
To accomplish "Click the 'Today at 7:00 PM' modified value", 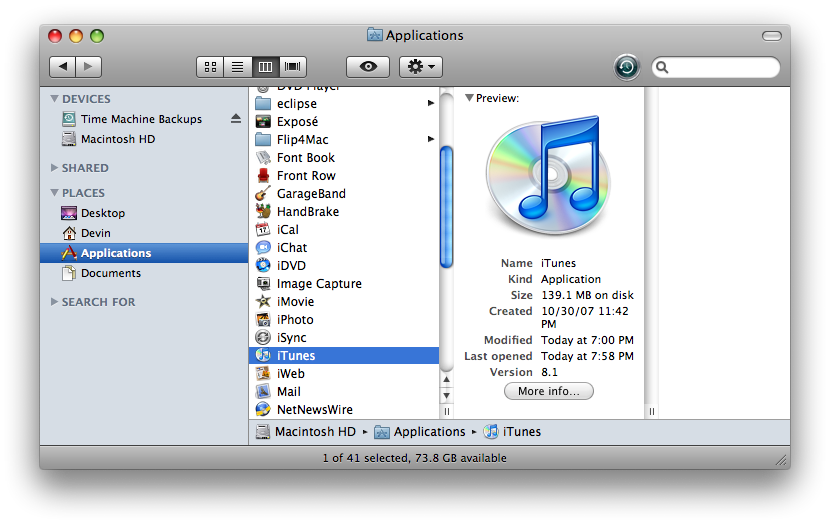I will coord(587,340).
